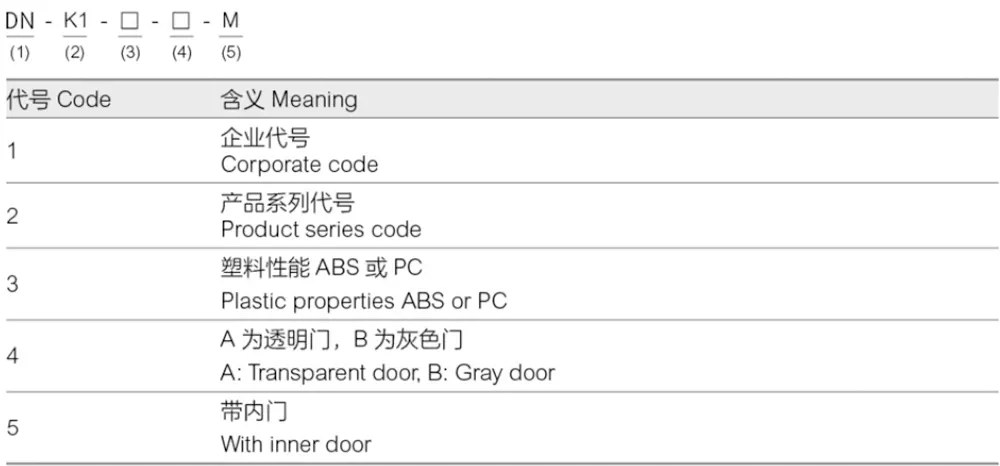Select the "Corporate code" text
This screenshot has height=466, width=1000.
click(x=299, y=165)
